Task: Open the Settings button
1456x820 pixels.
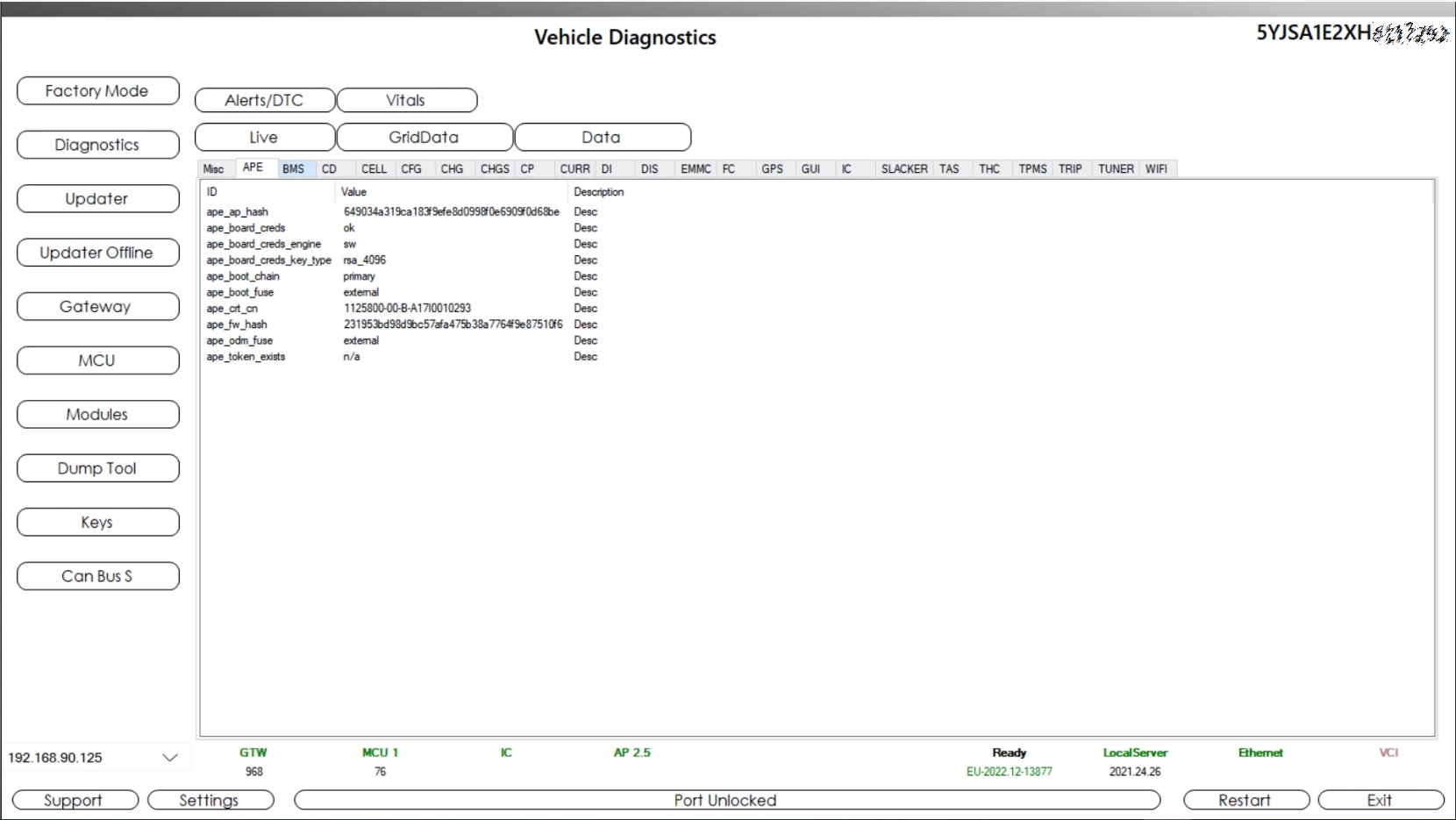Action: (x=210, y=801)
